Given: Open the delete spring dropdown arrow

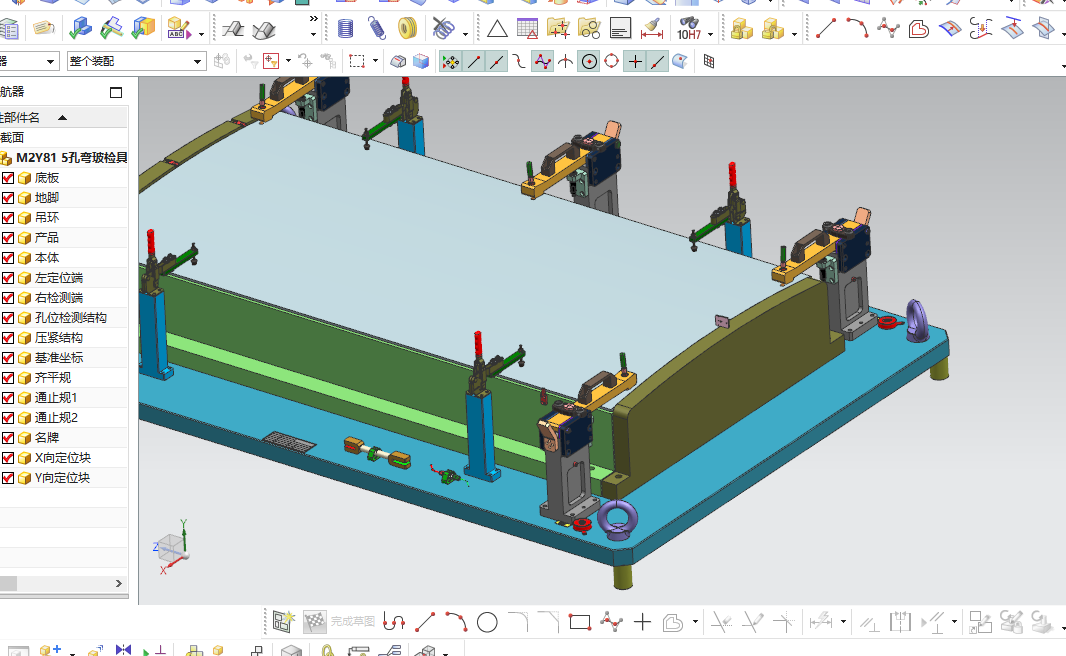Looking at the screenshot, I should pos(465,34).
